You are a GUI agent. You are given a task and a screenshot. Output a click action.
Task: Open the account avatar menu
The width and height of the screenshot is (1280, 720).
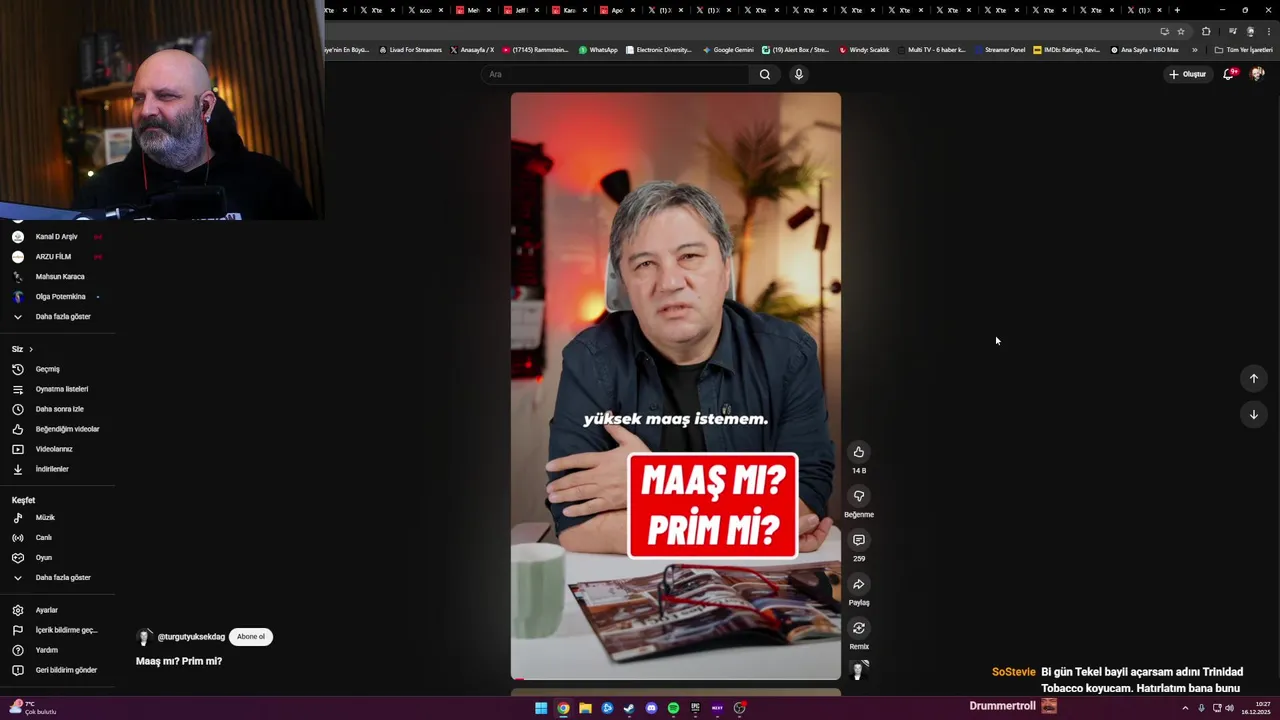(x=1258, y=74)
